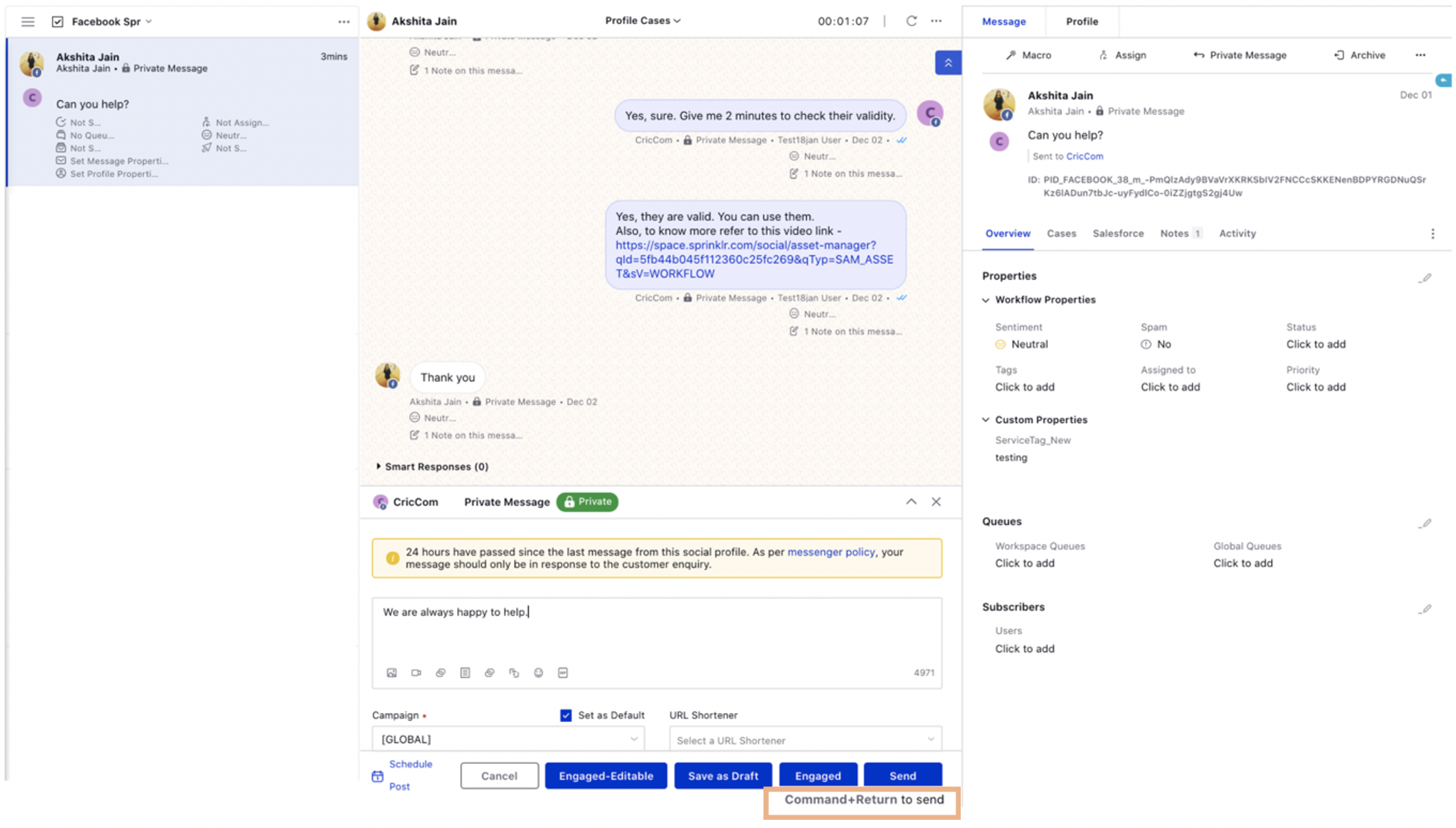Open the Activity tab

(x=1237, y=233)
